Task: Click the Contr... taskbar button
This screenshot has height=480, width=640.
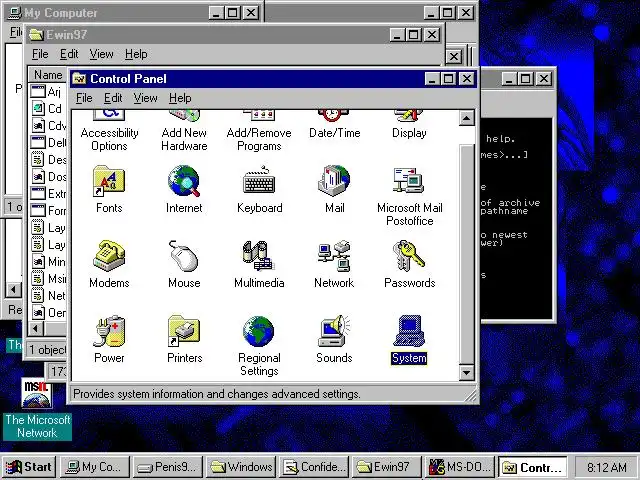Action: point(532,467)
